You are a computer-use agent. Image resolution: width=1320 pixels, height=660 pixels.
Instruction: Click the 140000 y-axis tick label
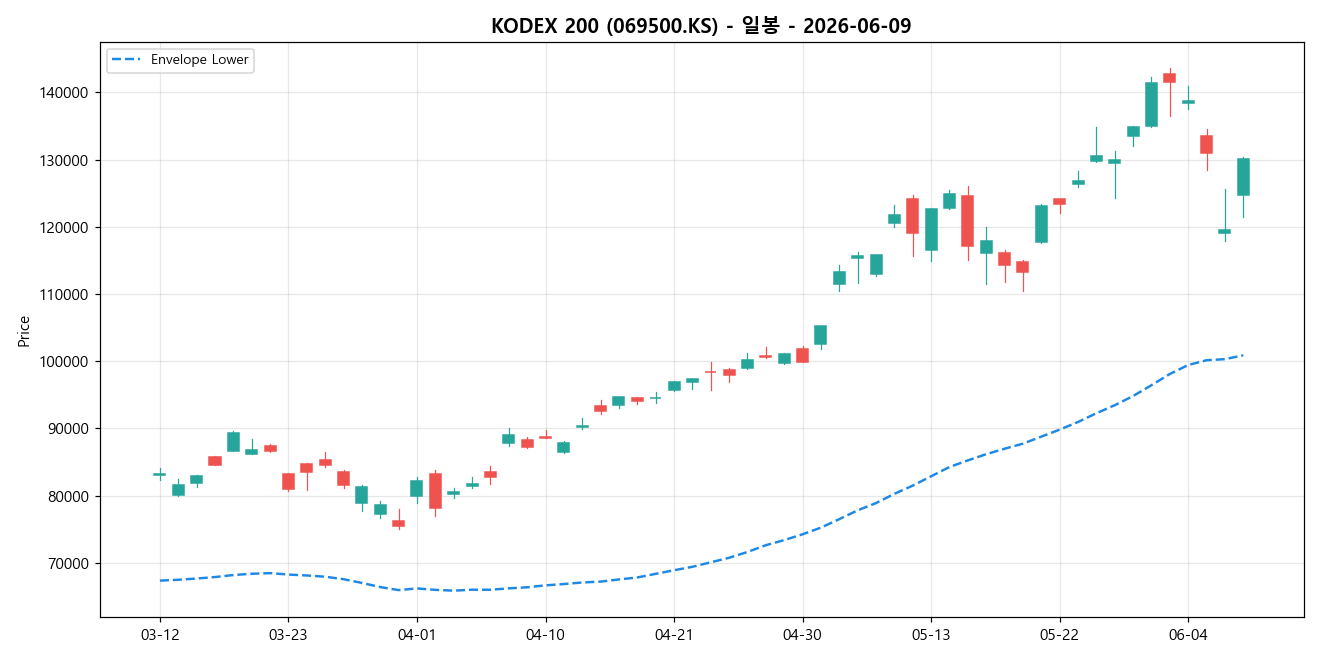66,93
